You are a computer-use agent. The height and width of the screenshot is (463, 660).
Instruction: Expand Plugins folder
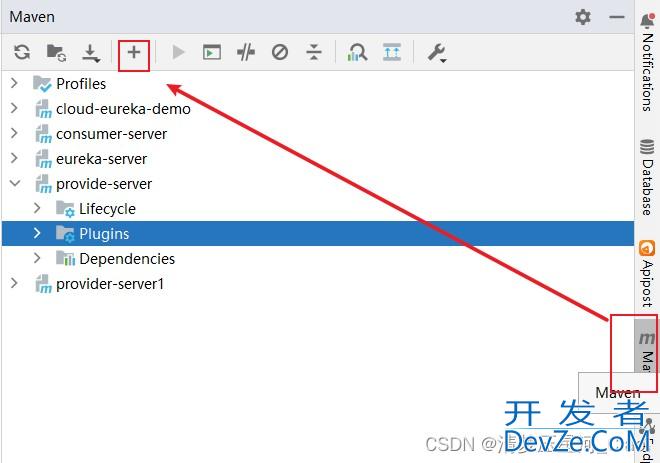tap(37, 233)
